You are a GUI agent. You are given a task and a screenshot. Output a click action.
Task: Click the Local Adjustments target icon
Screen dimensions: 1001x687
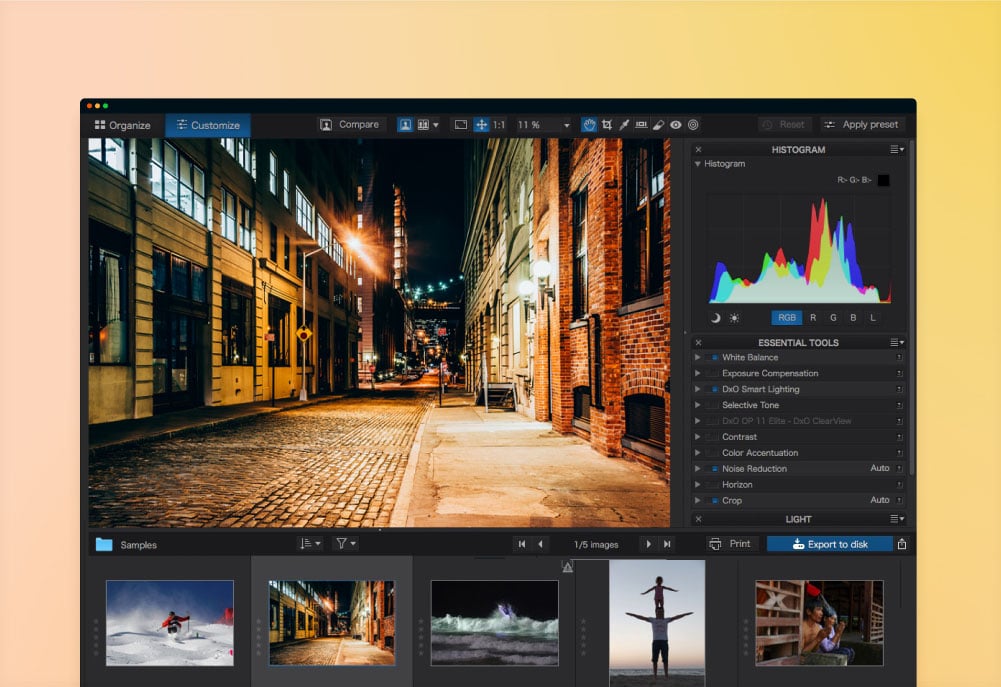click(x=693, y=125)
